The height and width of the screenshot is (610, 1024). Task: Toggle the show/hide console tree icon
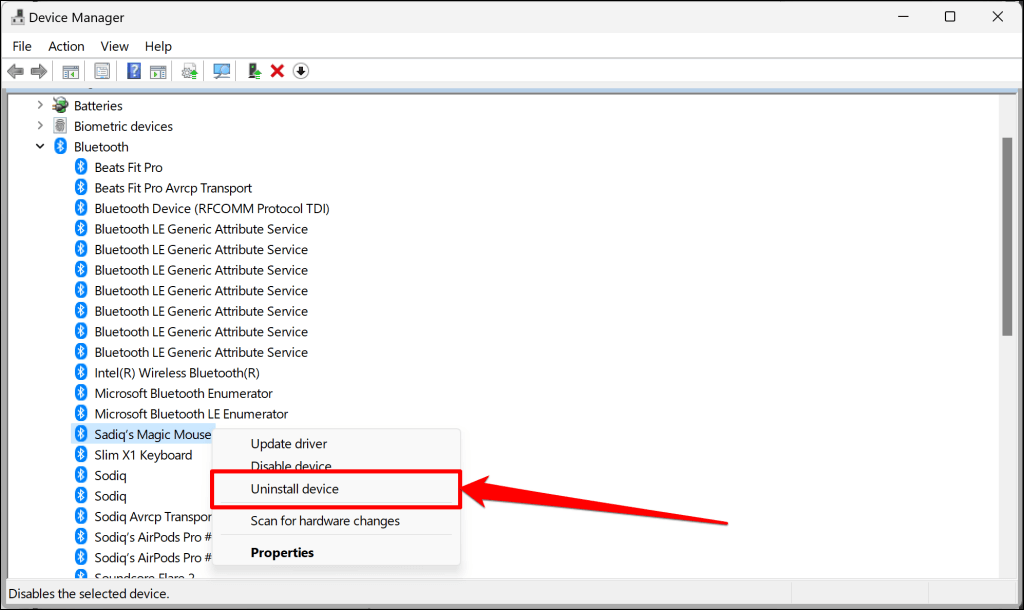71,71
